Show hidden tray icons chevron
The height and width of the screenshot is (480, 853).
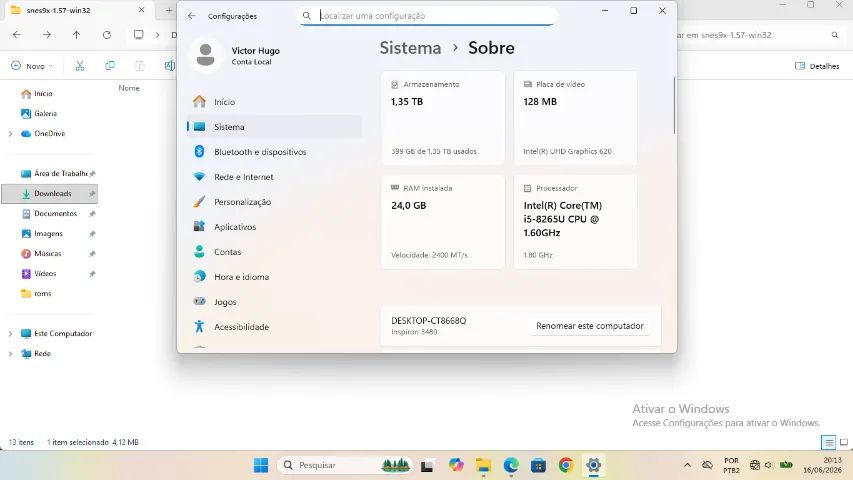tap(687, 465)
